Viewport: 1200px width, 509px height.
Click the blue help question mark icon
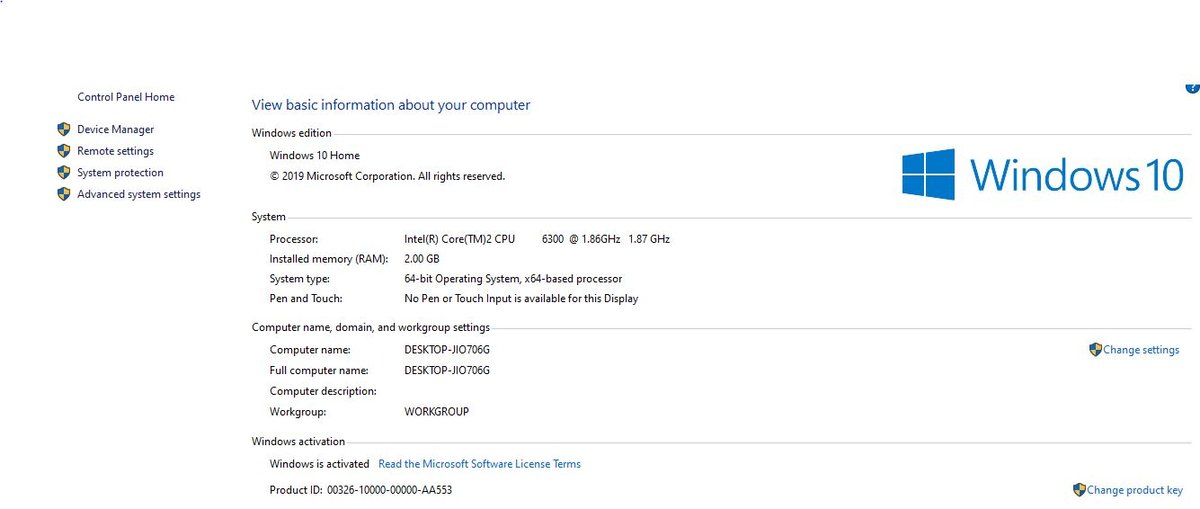(1193, 88)
